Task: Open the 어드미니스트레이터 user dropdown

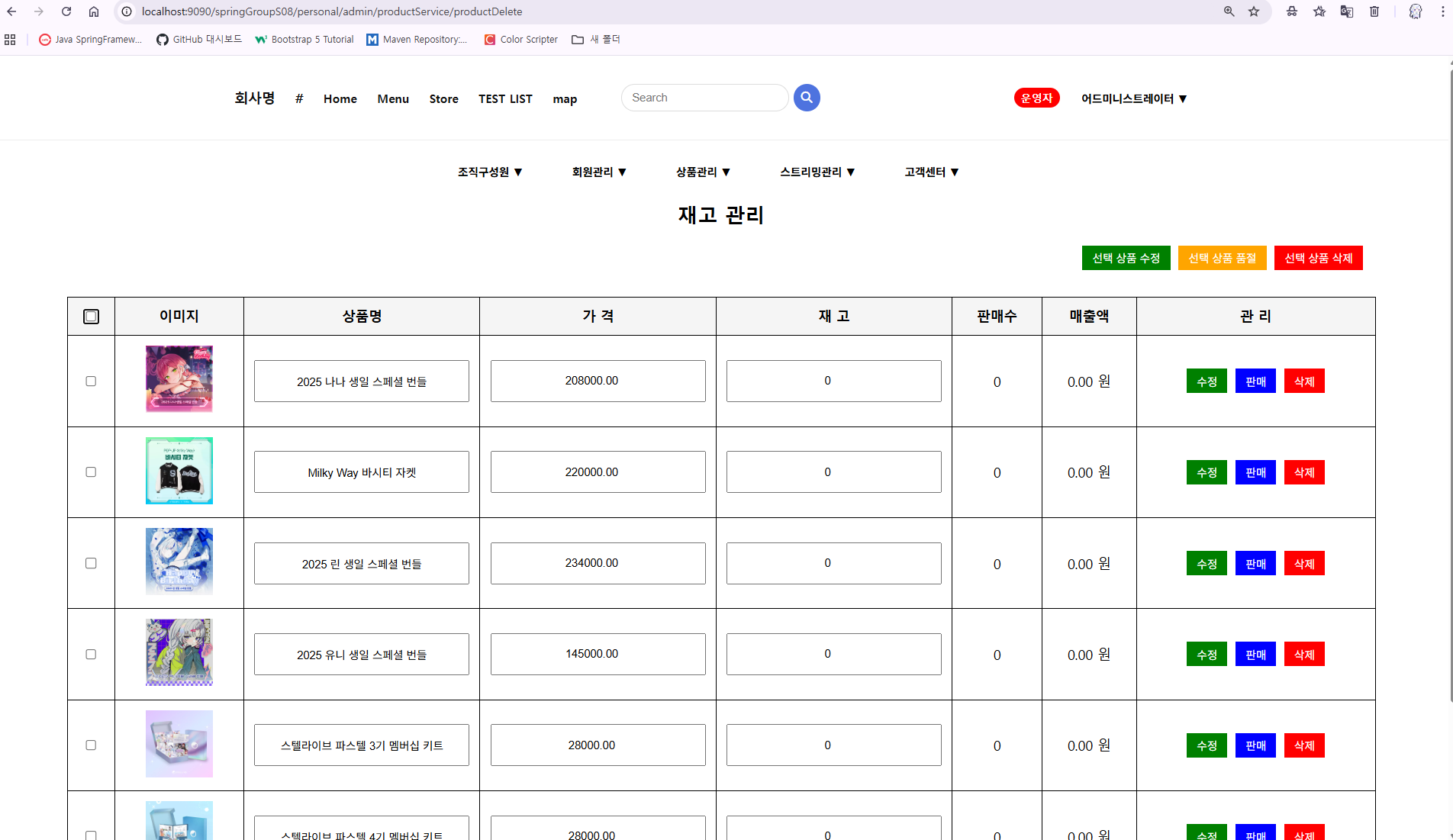Action: click(x=1134, y=98)
